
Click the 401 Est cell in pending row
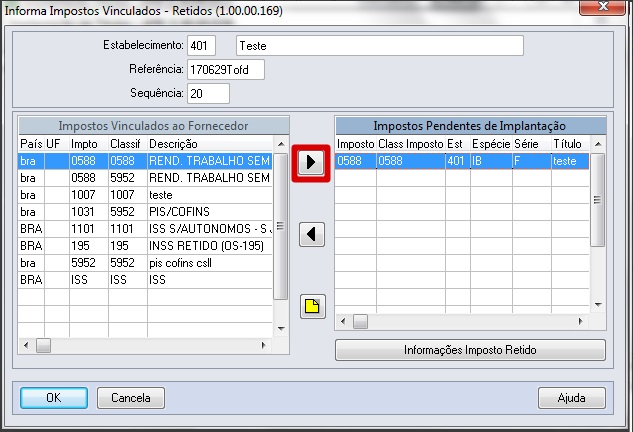coord(458,161)
